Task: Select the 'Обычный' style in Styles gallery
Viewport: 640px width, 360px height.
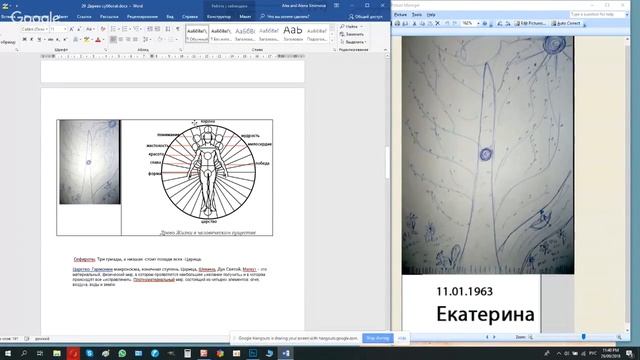Action: tap(197, 33)
